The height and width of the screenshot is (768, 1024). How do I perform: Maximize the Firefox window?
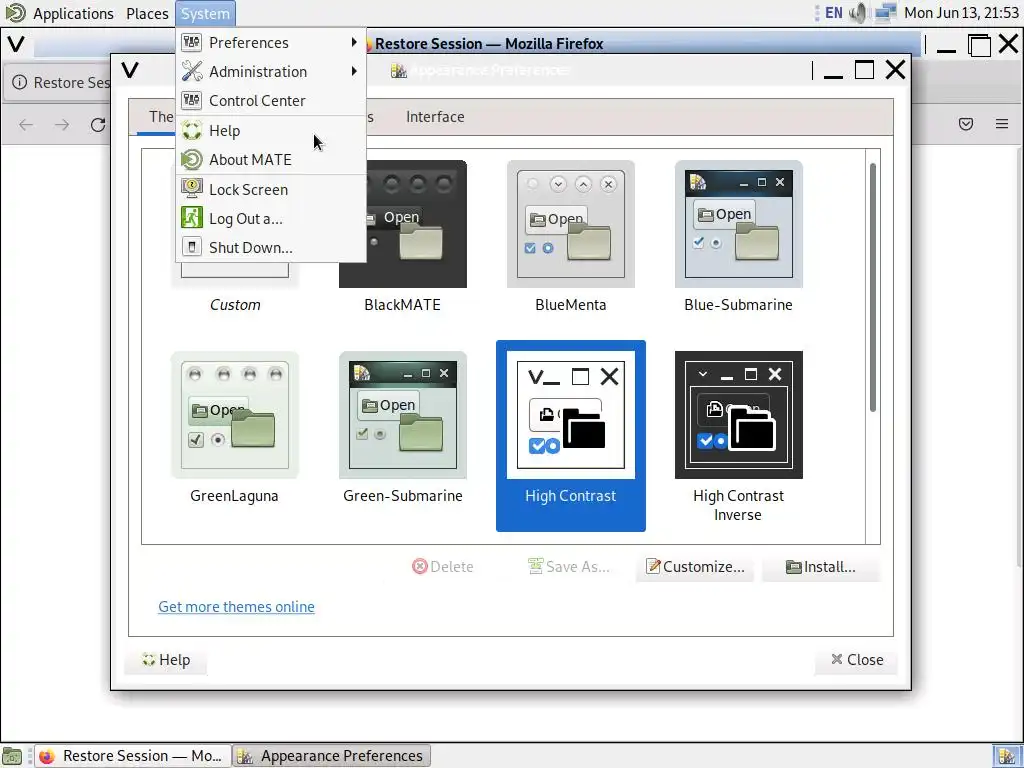(x=979, y=45)
